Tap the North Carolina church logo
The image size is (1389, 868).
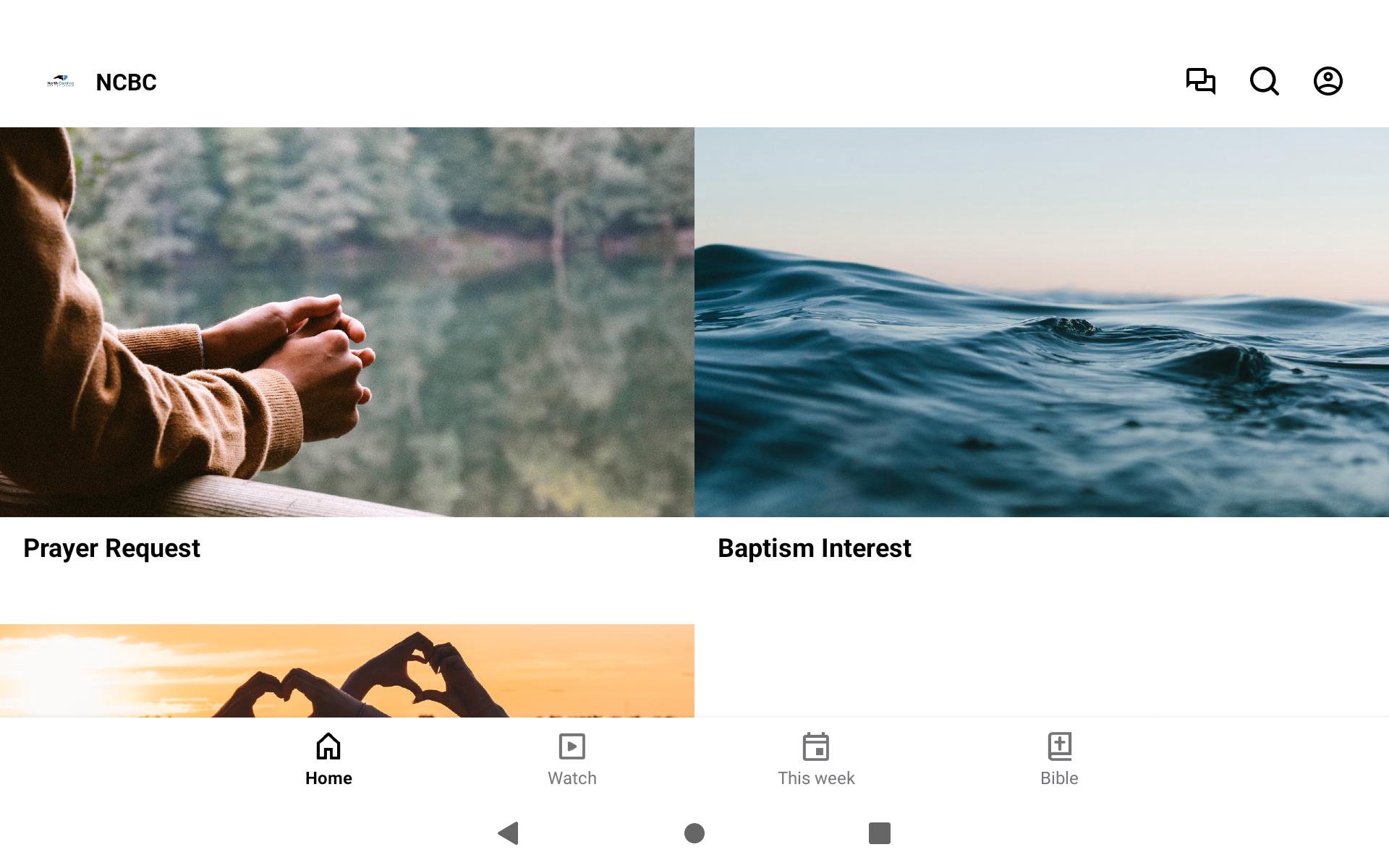[x=61, y=82]
